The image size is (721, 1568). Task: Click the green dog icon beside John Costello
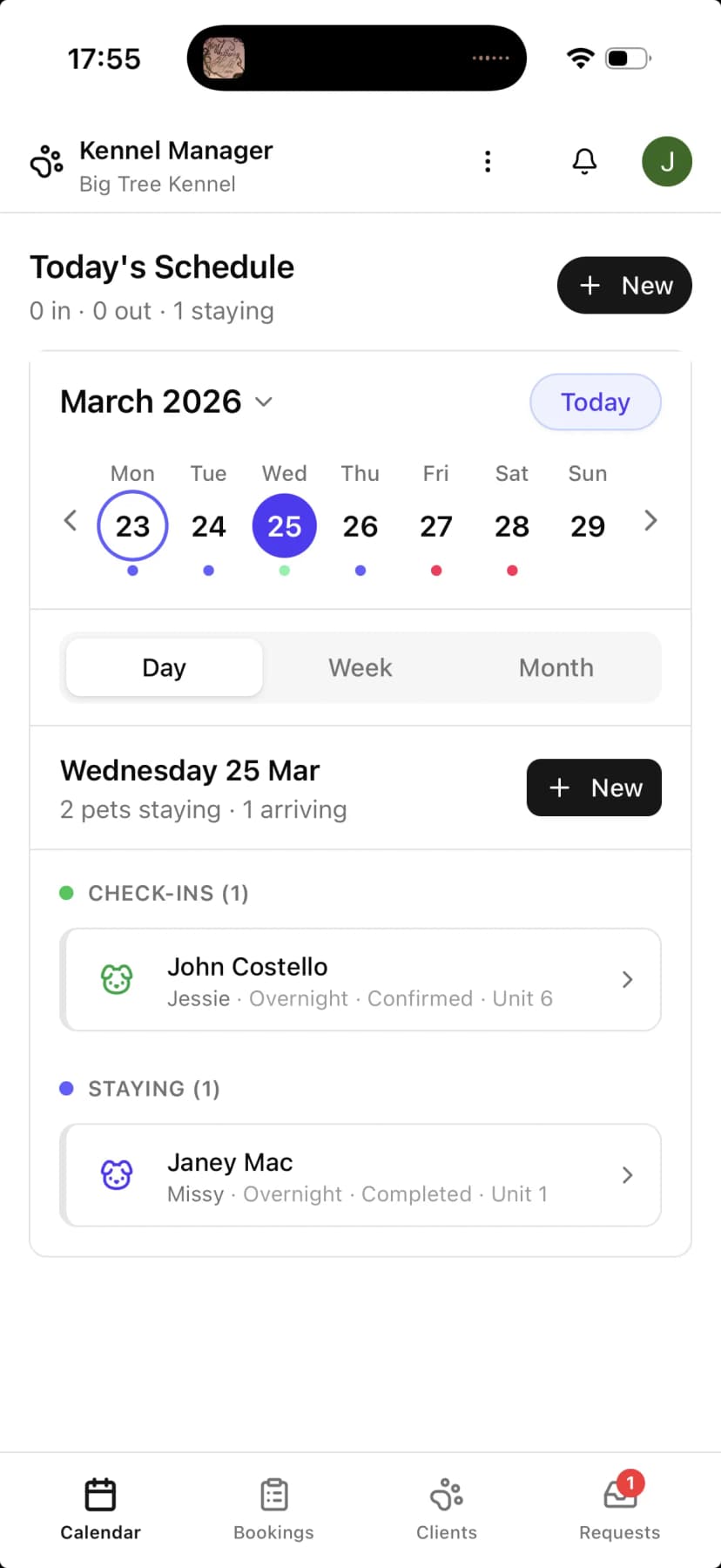pyautogui.click(x=116, y=979)
